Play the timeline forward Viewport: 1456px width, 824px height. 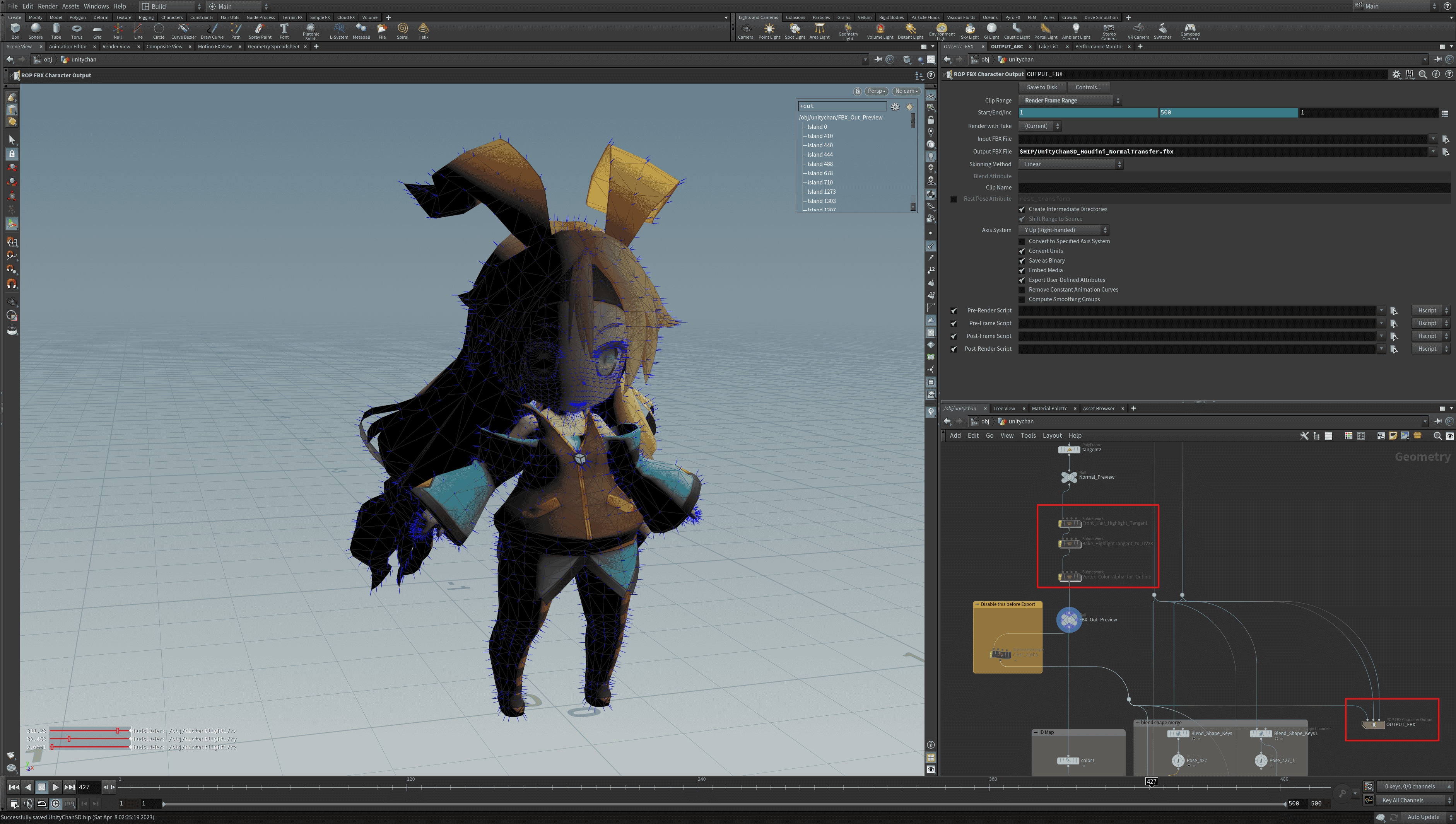[x=55, y=787]
